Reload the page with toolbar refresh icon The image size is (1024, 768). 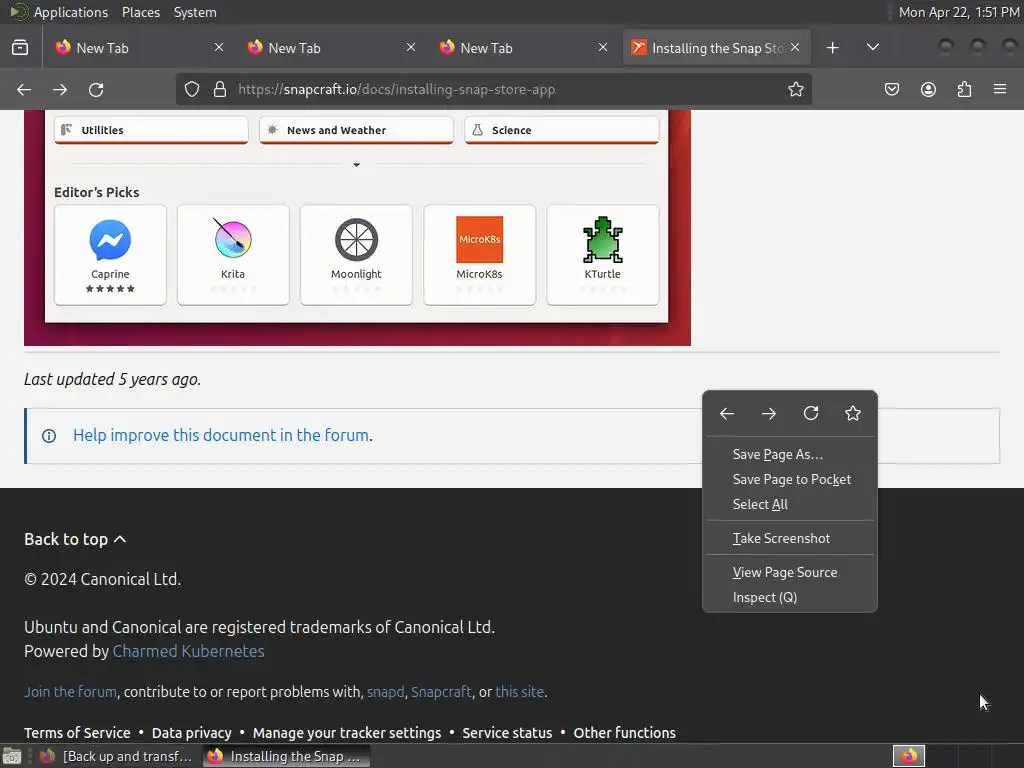96,89
